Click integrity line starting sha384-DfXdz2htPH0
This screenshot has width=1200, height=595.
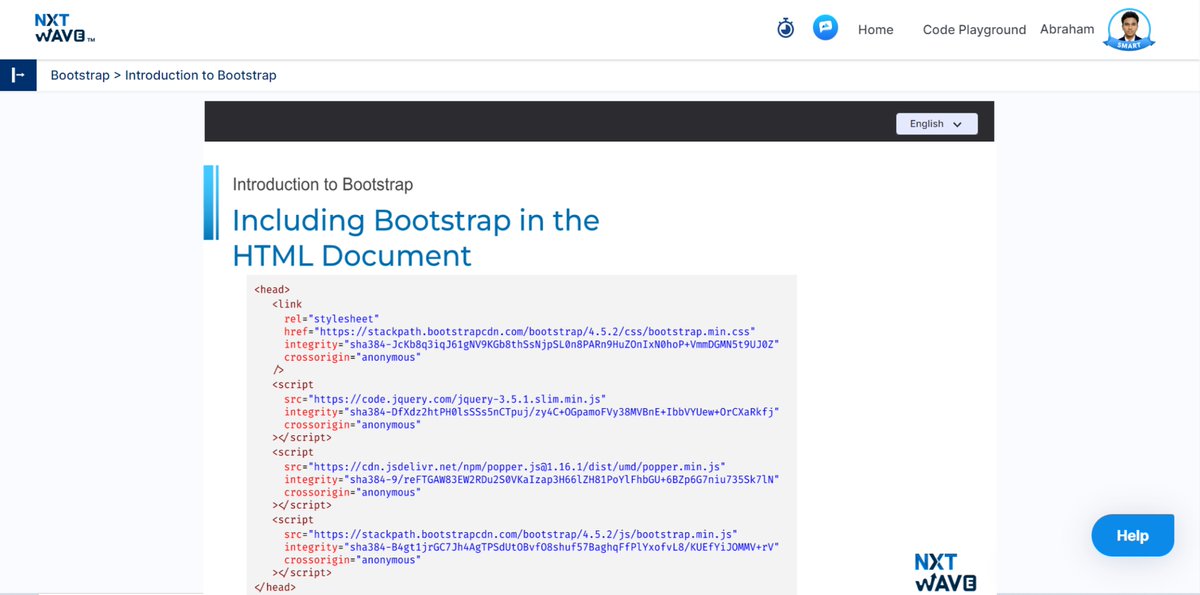pyautogui.click(x=531, y=412)
